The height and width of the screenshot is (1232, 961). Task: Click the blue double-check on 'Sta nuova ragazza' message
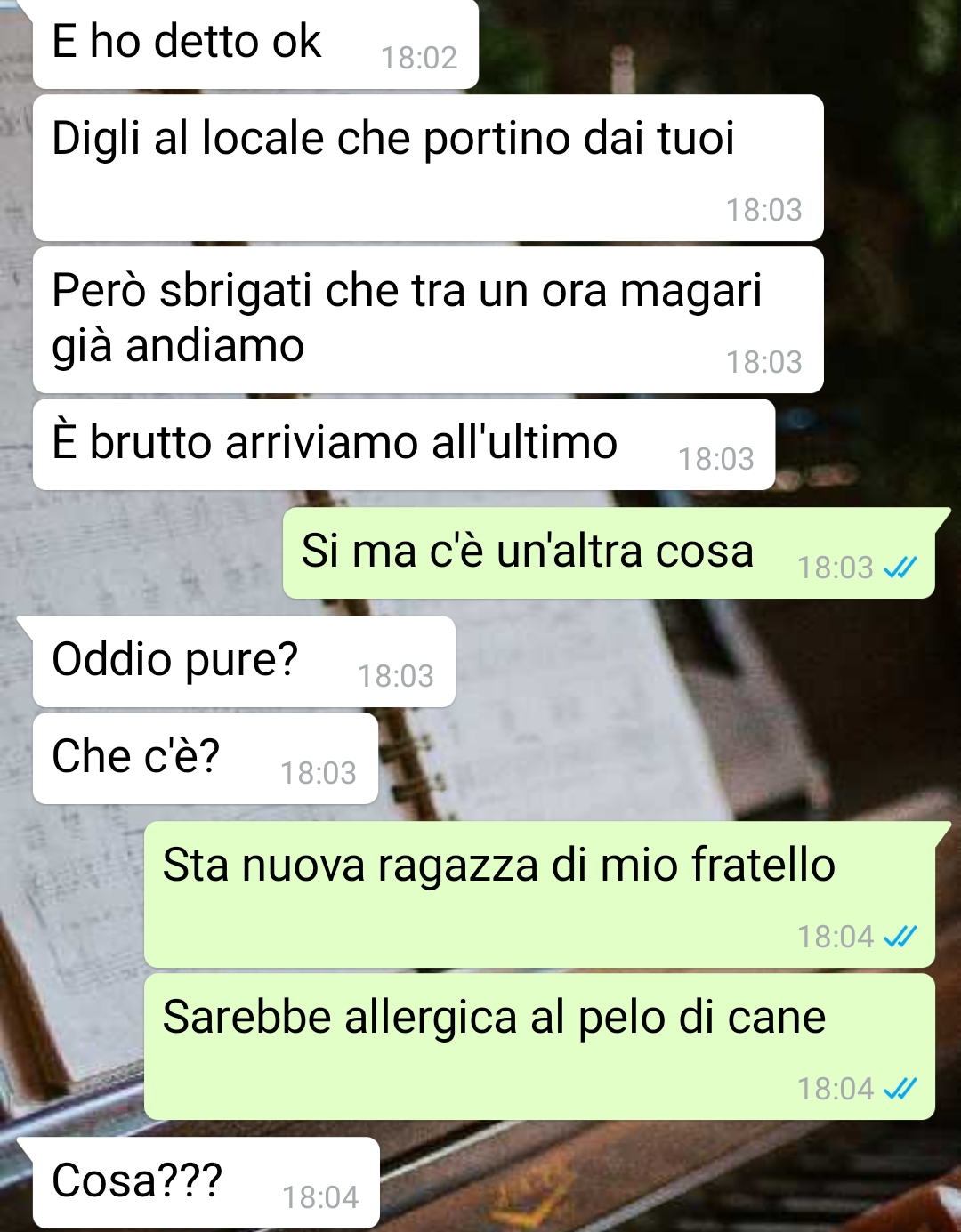(900, 937)
